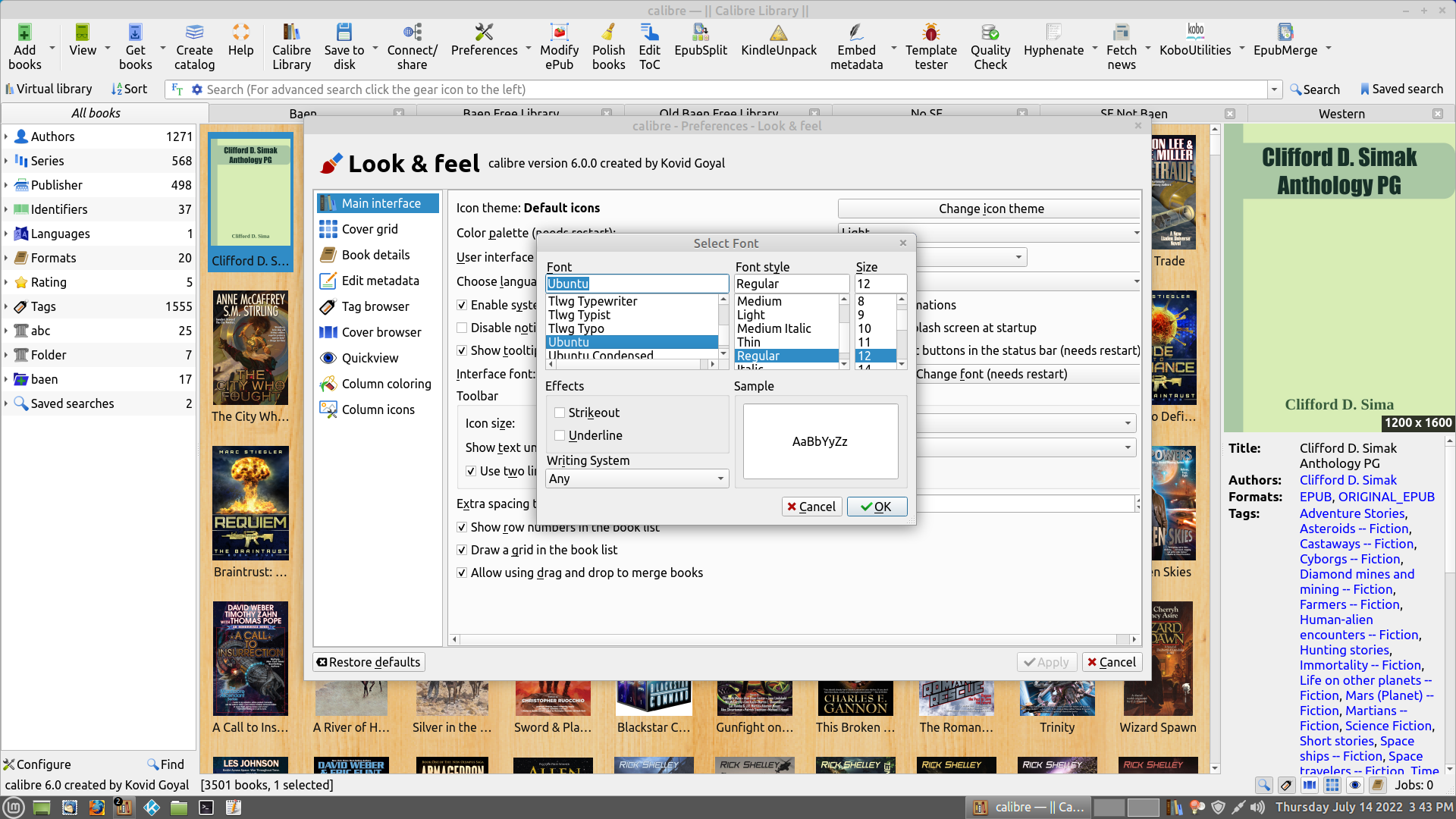
Task: Select Thin in the font style list
Action: click(748, 342)
